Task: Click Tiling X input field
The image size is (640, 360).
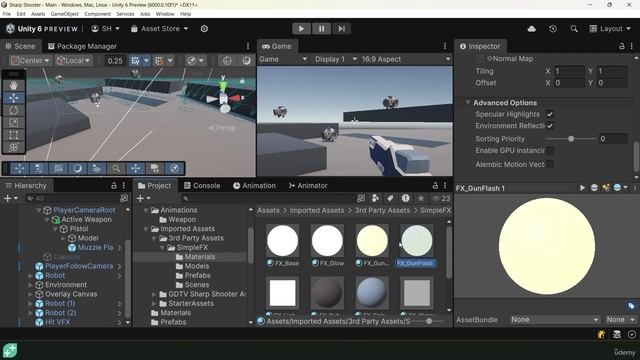Action: 569,71
